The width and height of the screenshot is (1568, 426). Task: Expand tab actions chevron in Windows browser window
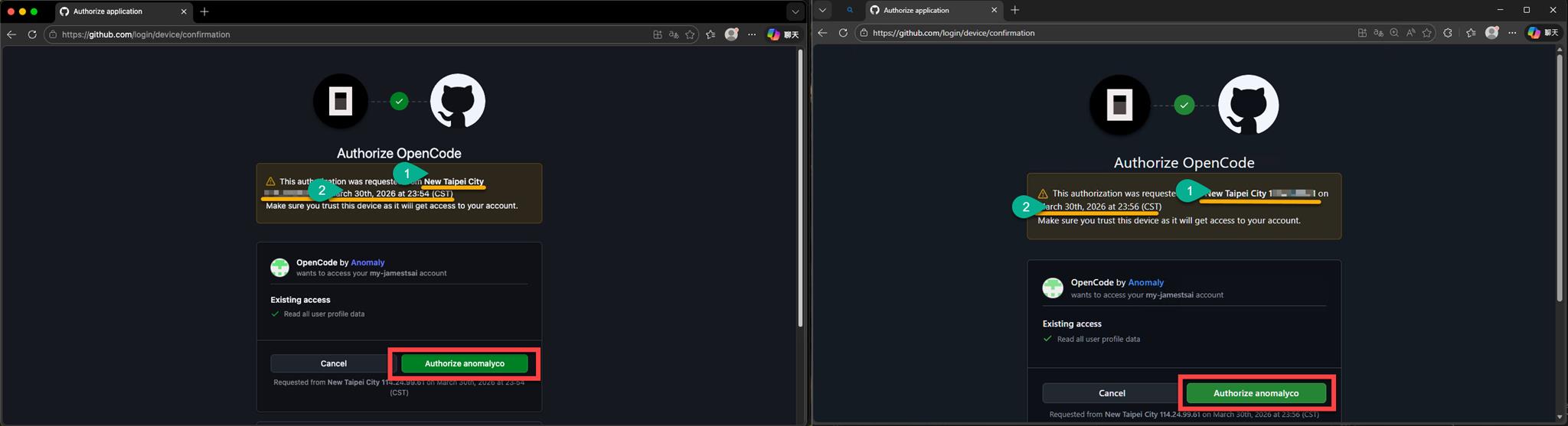(x=822, y=10)
